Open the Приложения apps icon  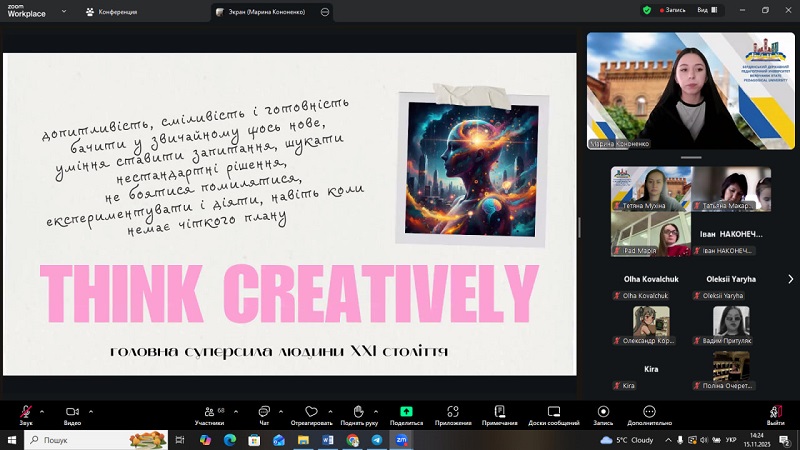(453, 411)
